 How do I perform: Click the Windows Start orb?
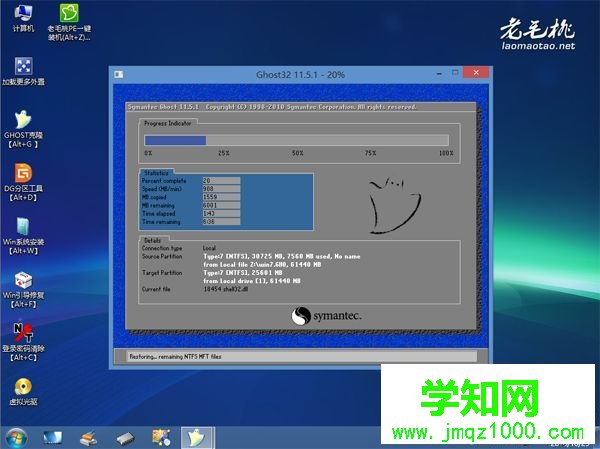[16, 438]
